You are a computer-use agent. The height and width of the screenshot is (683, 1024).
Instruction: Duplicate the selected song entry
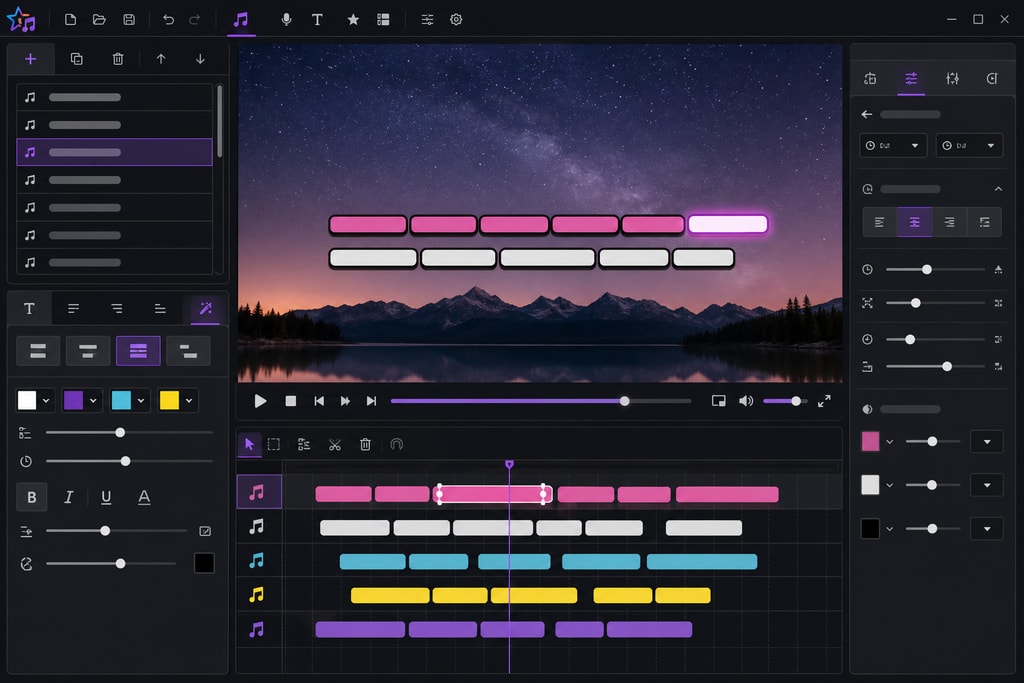[76, 59]
